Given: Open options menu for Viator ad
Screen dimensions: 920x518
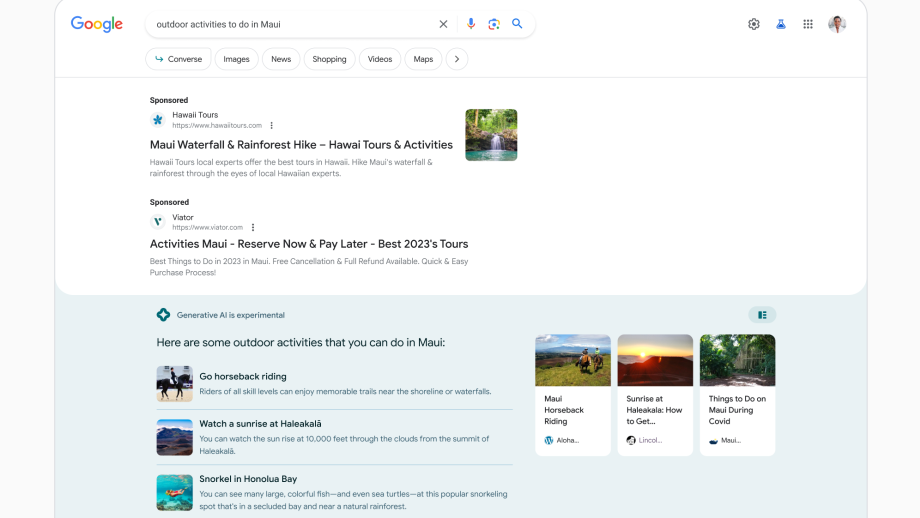Looking at the screenshot, I should click(x=253, y=228).
